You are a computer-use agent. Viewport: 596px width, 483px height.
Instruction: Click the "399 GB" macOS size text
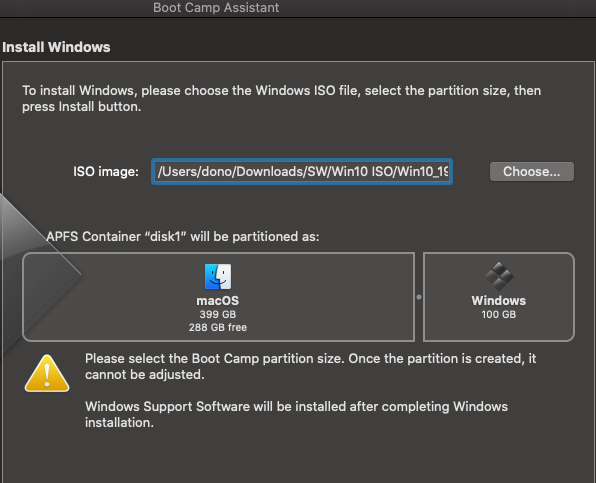[218, 314]
